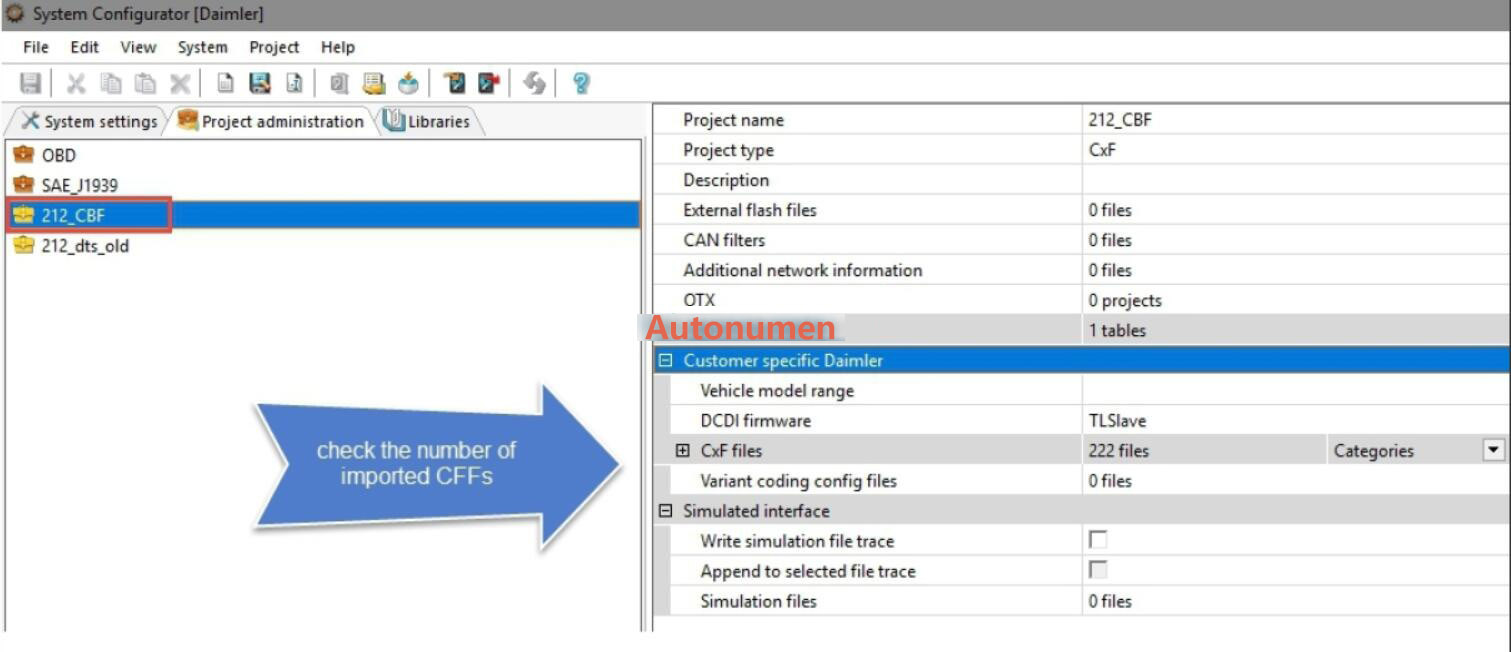
Task: Click the DCDI firmware value TLSlave
Action: point(1117,420)
